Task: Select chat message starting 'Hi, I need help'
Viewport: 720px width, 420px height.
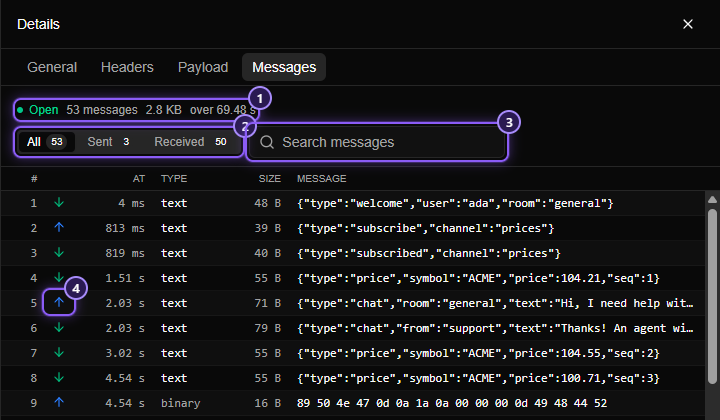Action: pyautogui.click(x=353, y=303)
